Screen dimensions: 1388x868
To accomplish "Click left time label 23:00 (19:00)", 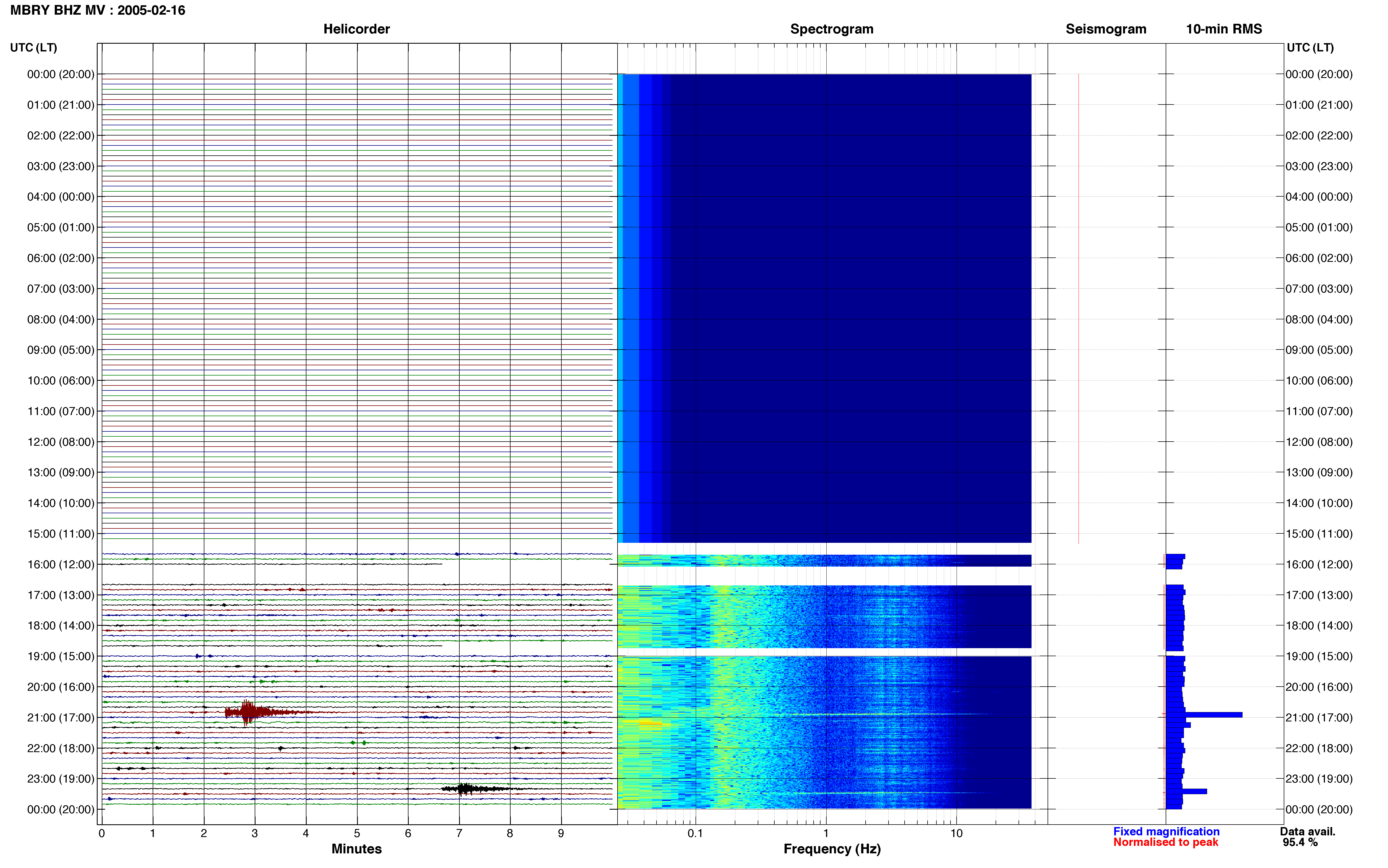I will coord(61,779).
